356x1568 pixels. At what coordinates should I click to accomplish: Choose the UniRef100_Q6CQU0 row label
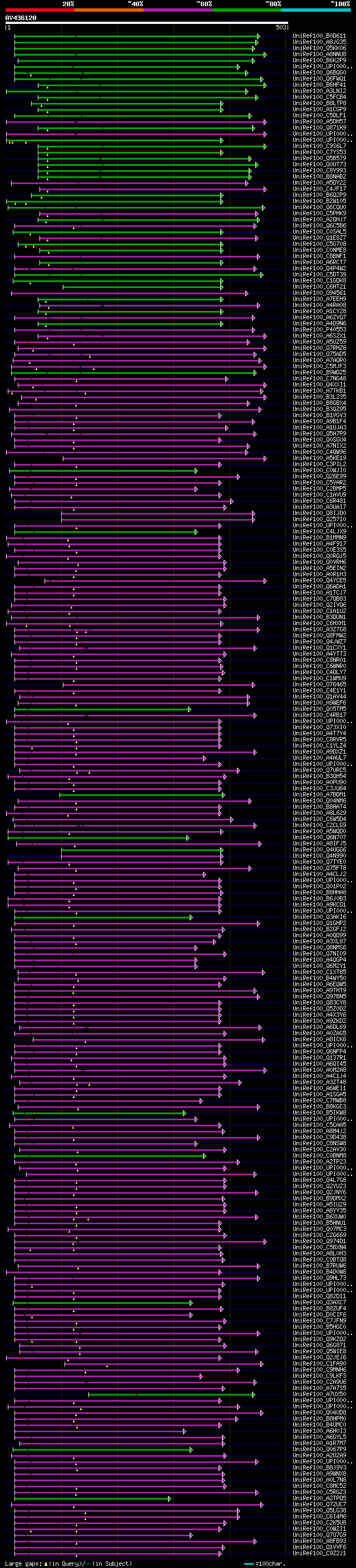pos(319,207)
